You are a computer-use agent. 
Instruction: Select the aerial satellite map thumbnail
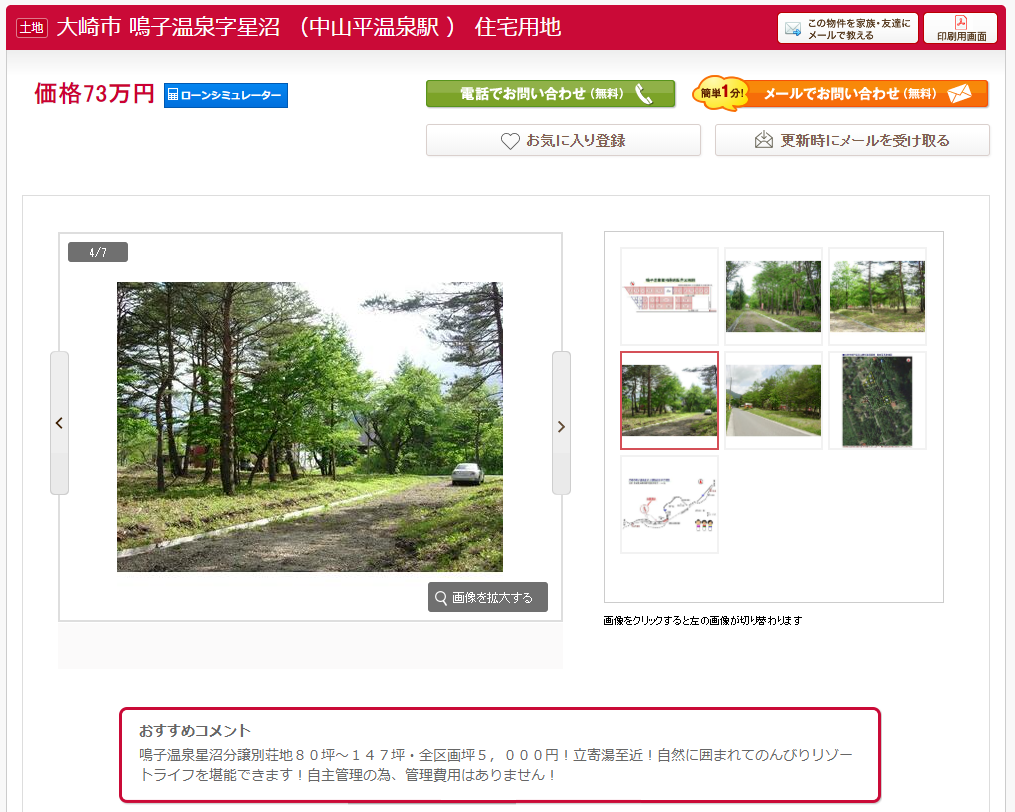click(877, 400)
